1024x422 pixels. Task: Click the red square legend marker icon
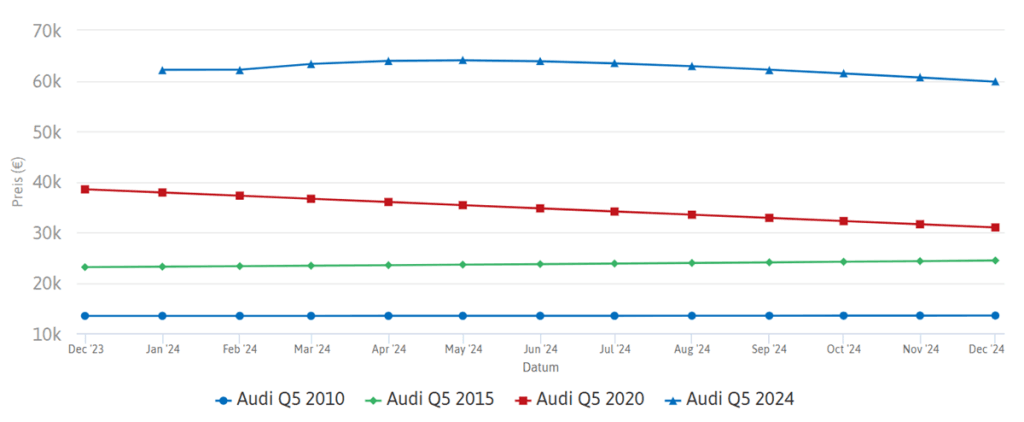[x=524, y=400]
